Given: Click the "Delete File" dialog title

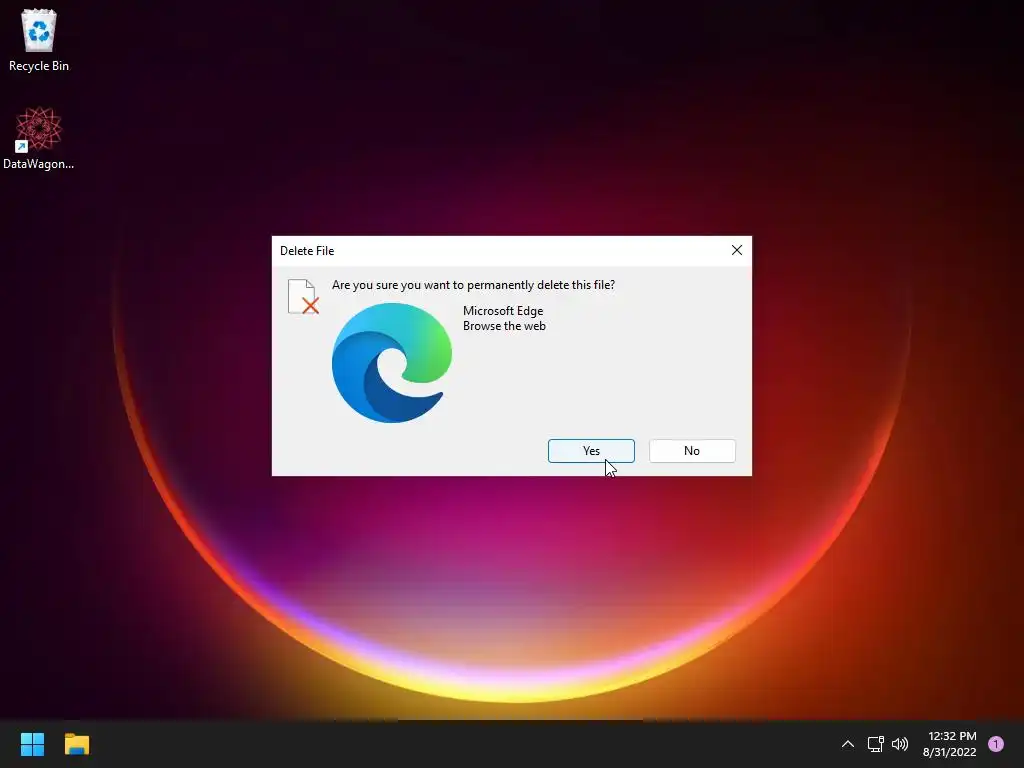Looking at the screenshot, I should point(307,251).
